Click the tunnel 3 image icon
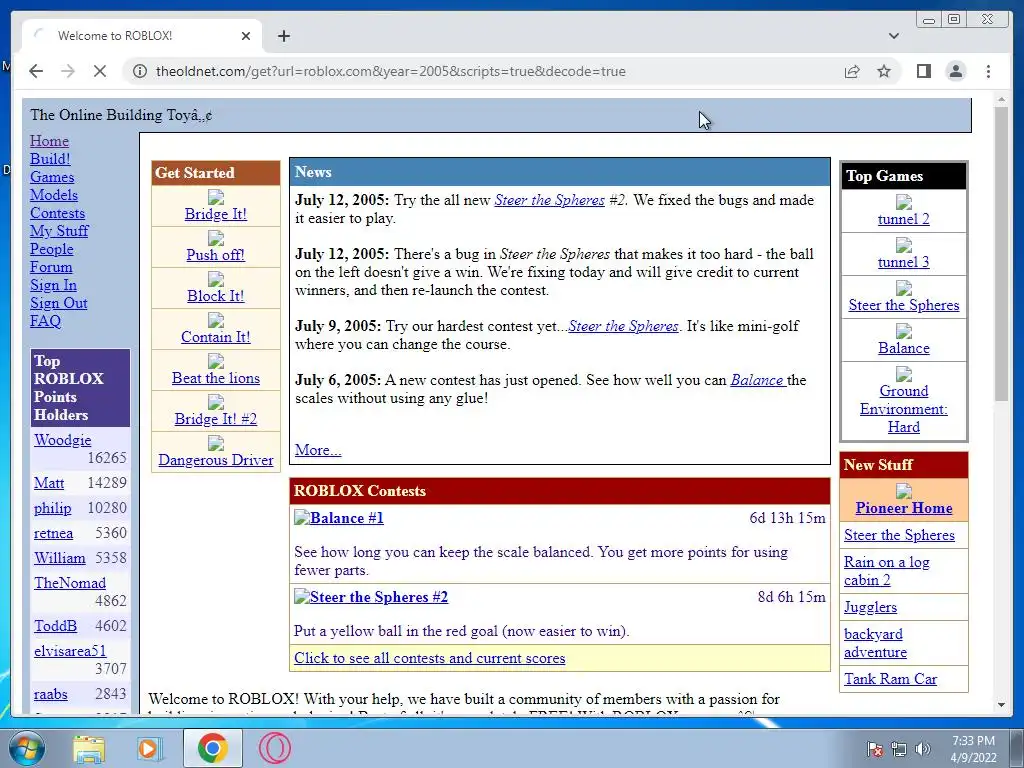 click(x=904, y=245)
